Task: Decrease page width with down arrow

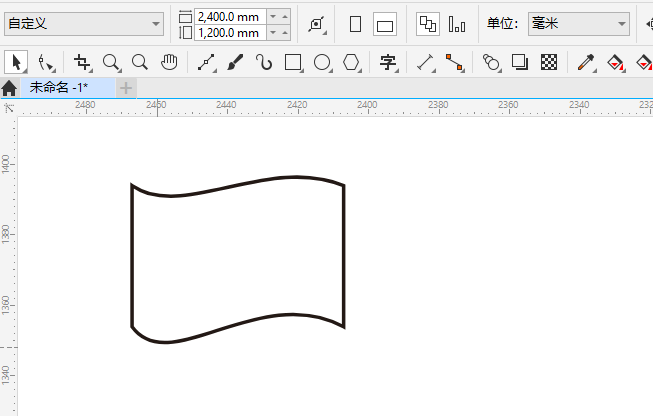Action: [273, 17]
